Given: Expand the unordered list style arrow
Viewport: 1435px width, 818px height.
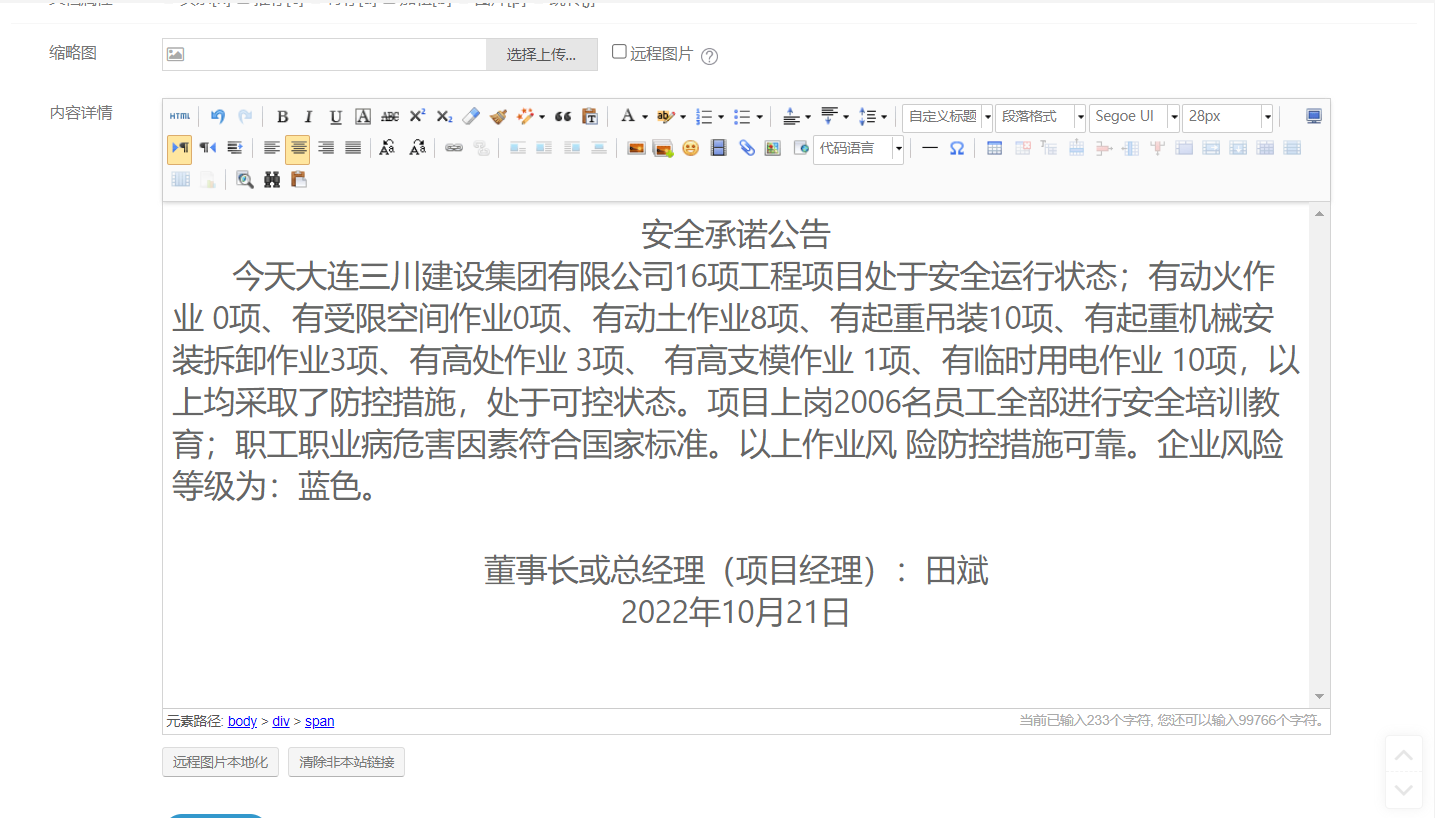Looking at the screenshot, I should click(x=759, y=117).
